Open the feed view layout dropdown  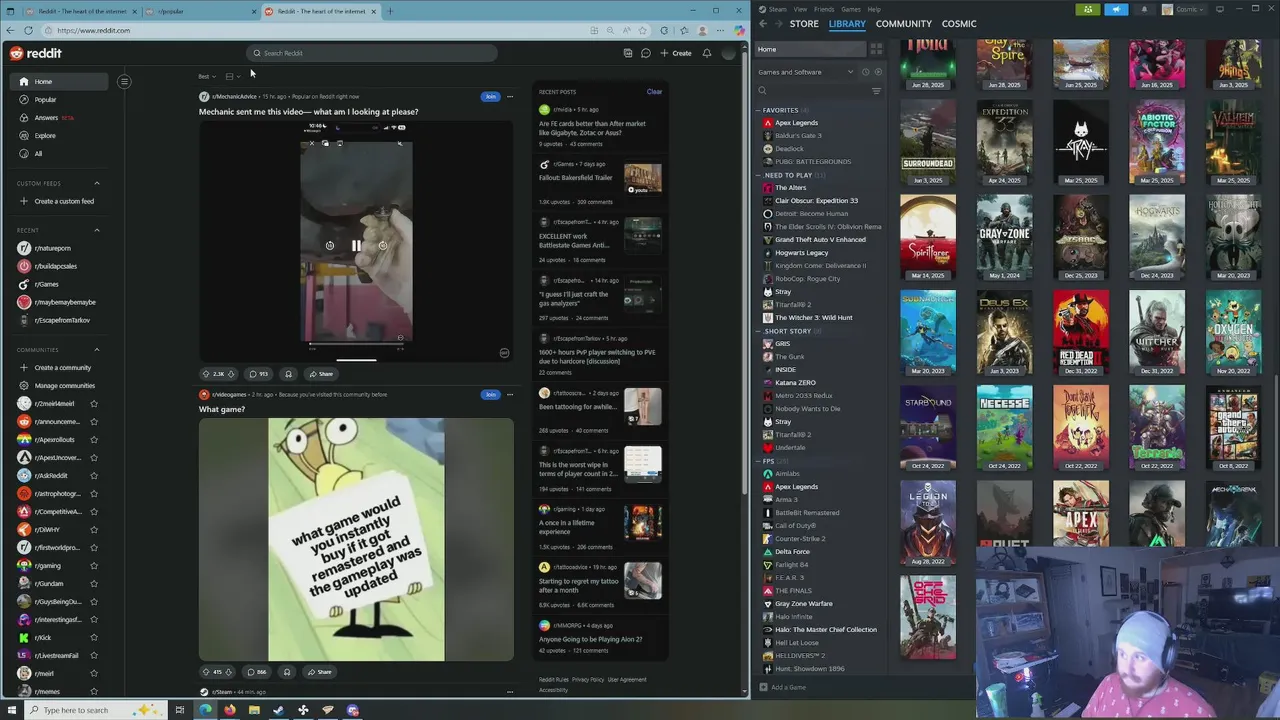(232, 77)
